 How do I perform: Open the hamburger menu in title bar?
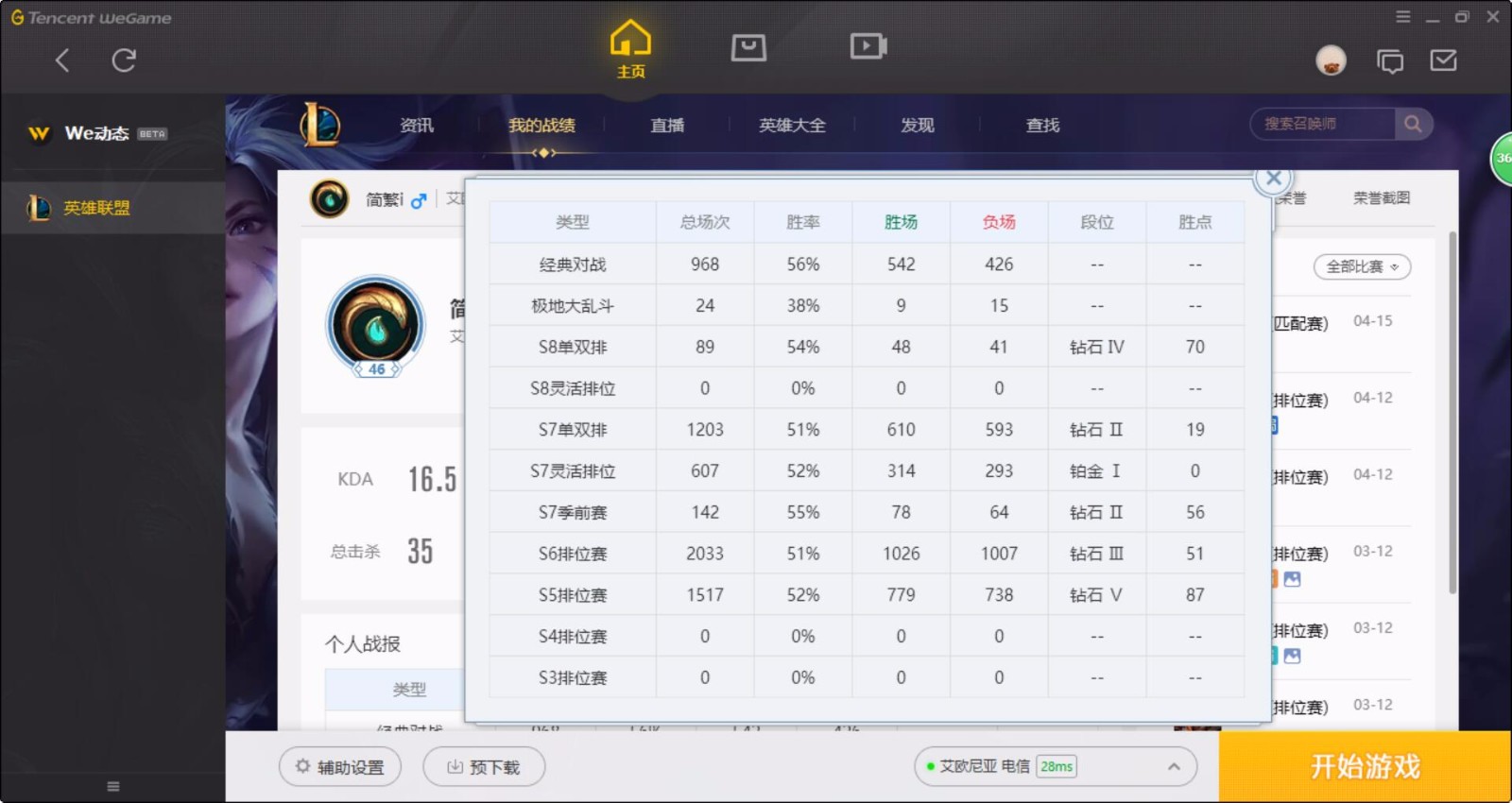pos(1403,17)
